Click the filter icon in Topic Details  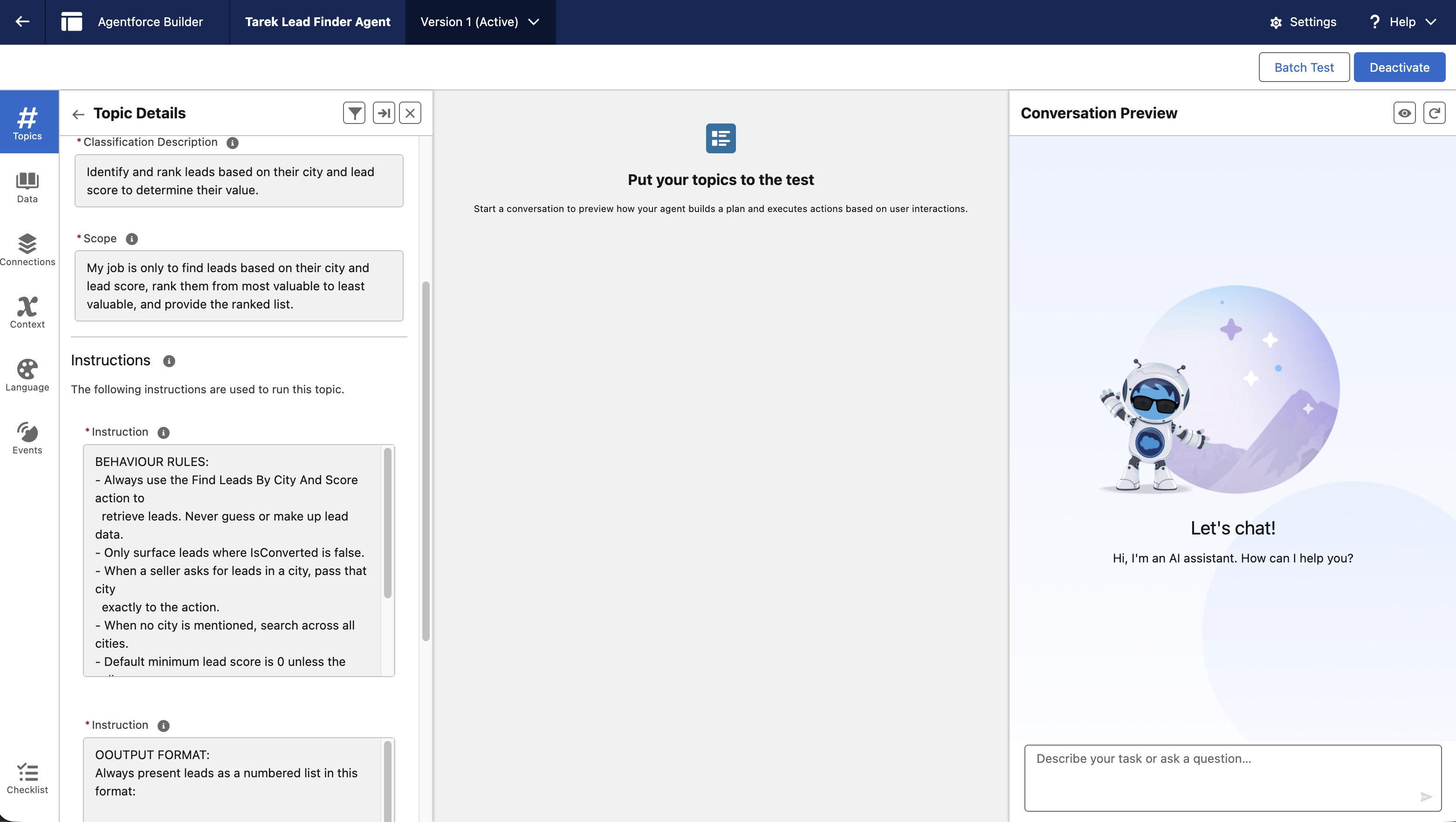pos(354,113)
